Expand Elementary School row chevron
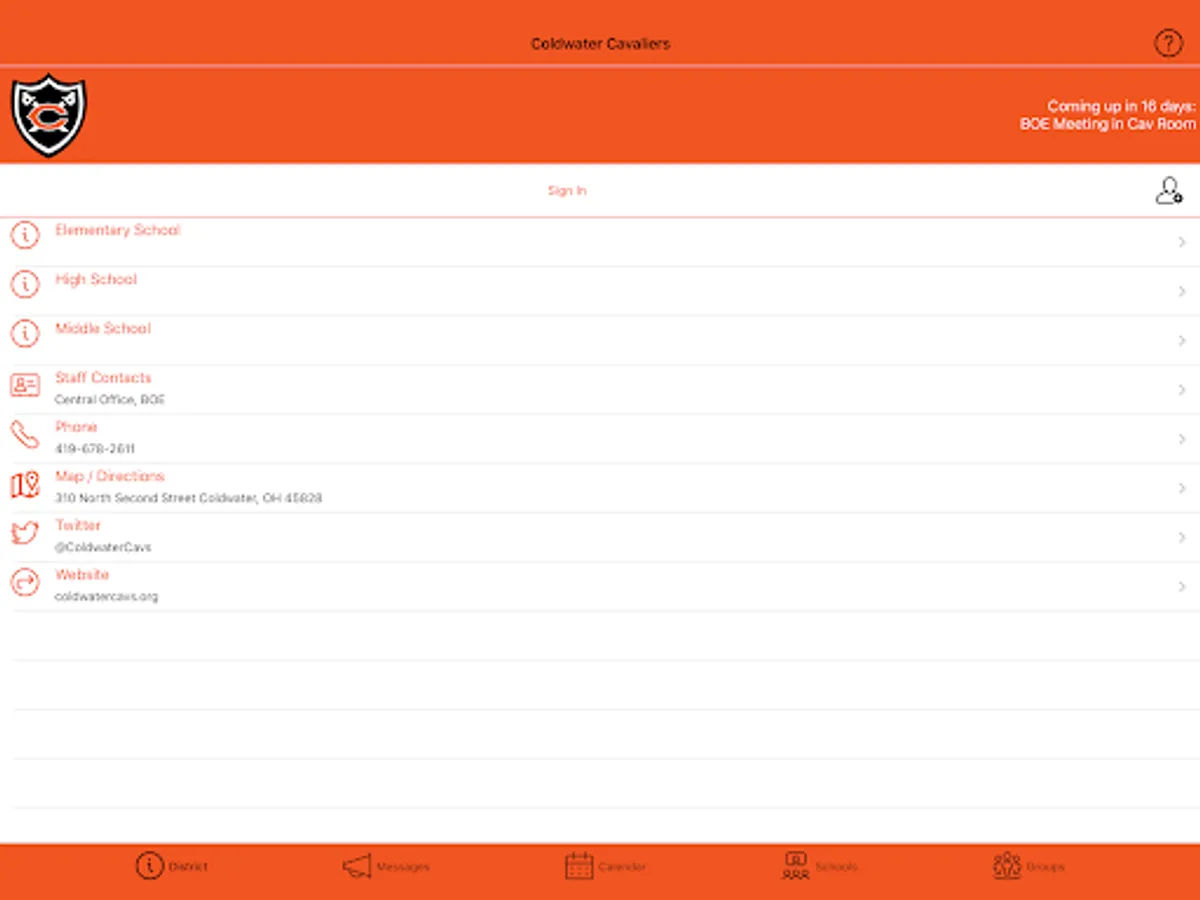 tap(1182, 242)
